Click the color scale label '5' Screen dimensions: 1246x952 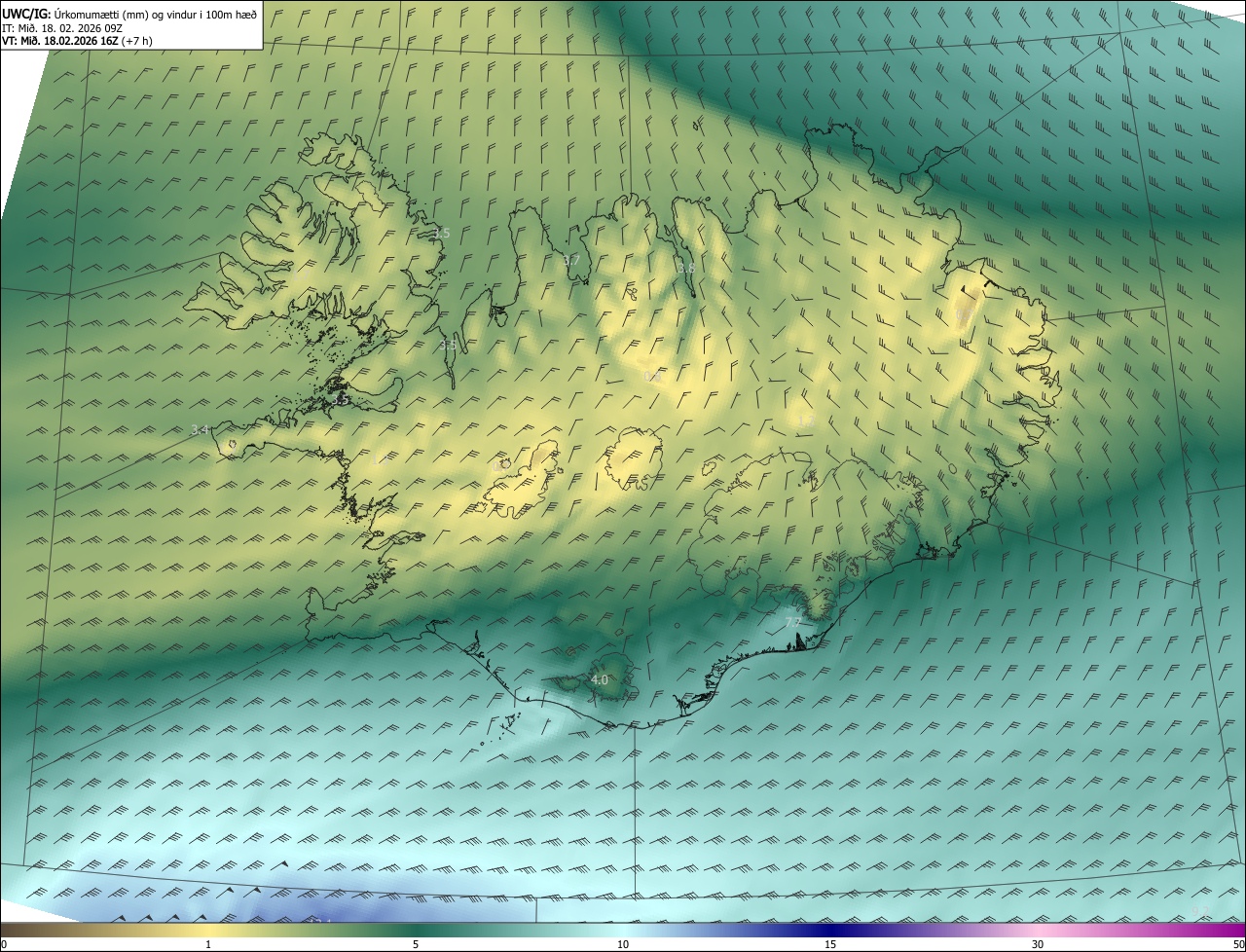coord(416,944)
